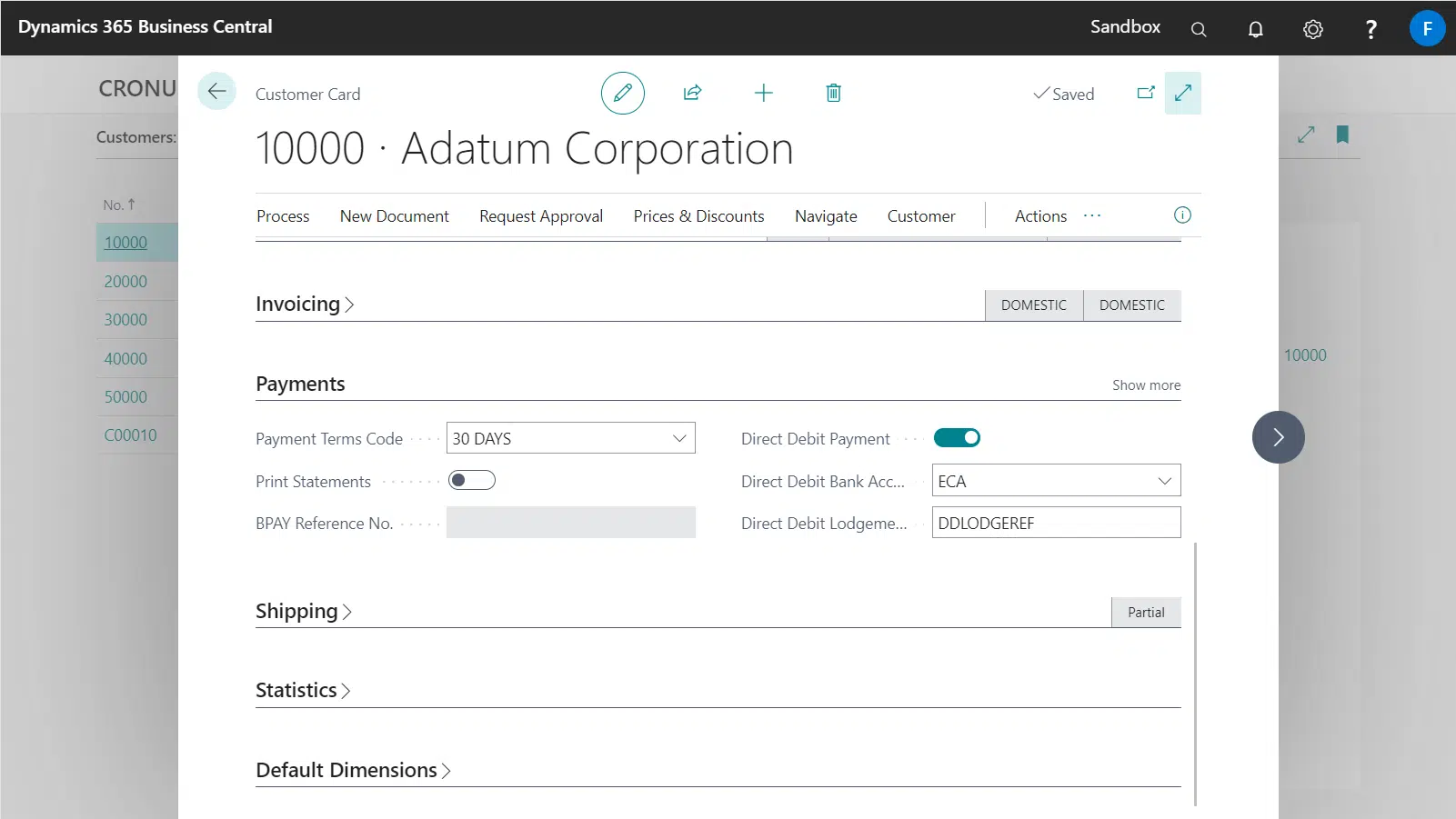This screenshot has height=819, width=1456.
Task: Click Show more in Payments section
Action: [1145, 385]
